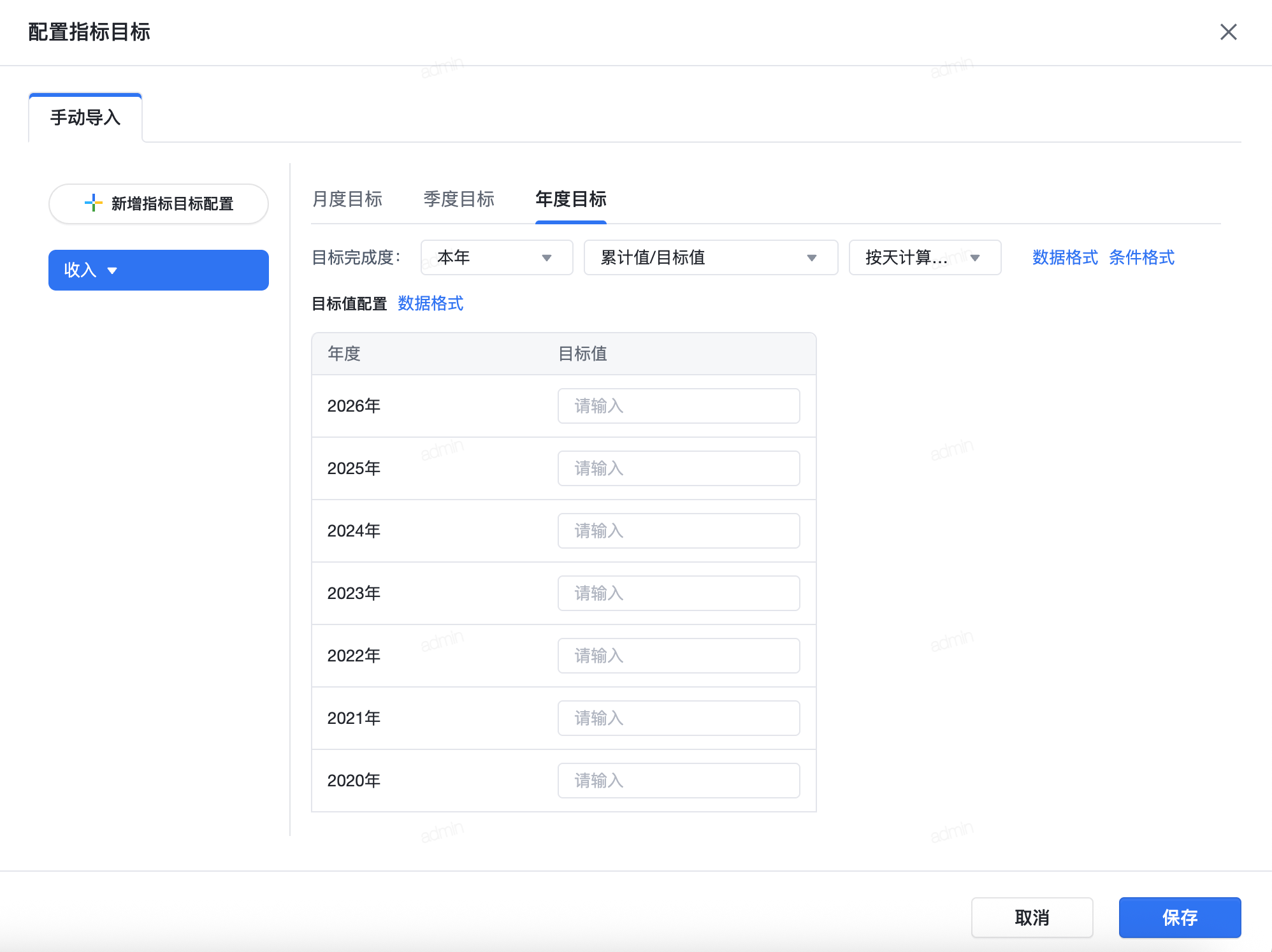The height and width of the screenshot is (952, 1272).
Task: Click the 年度 column header
Action: click(x=344, y=354)
